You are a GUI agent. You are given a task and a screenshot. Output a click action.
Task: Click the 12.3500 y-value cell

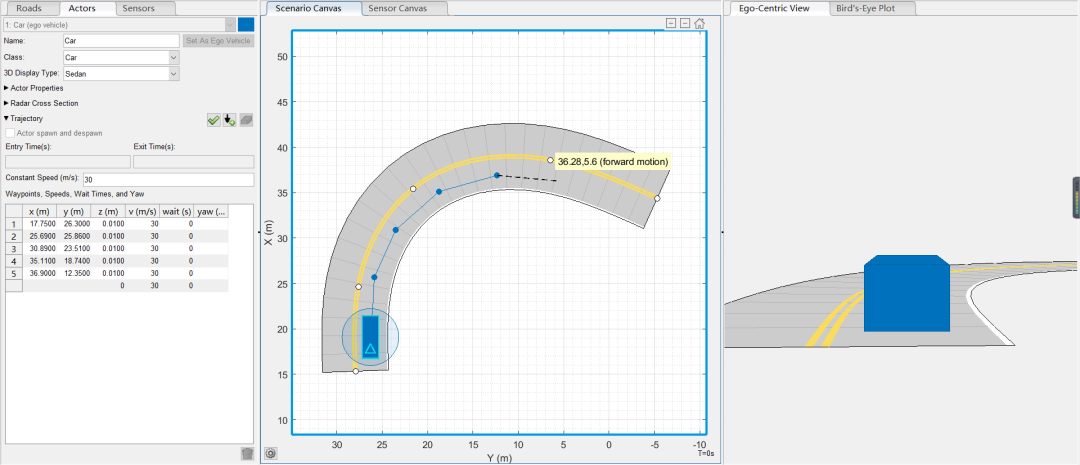click(73, 273)
